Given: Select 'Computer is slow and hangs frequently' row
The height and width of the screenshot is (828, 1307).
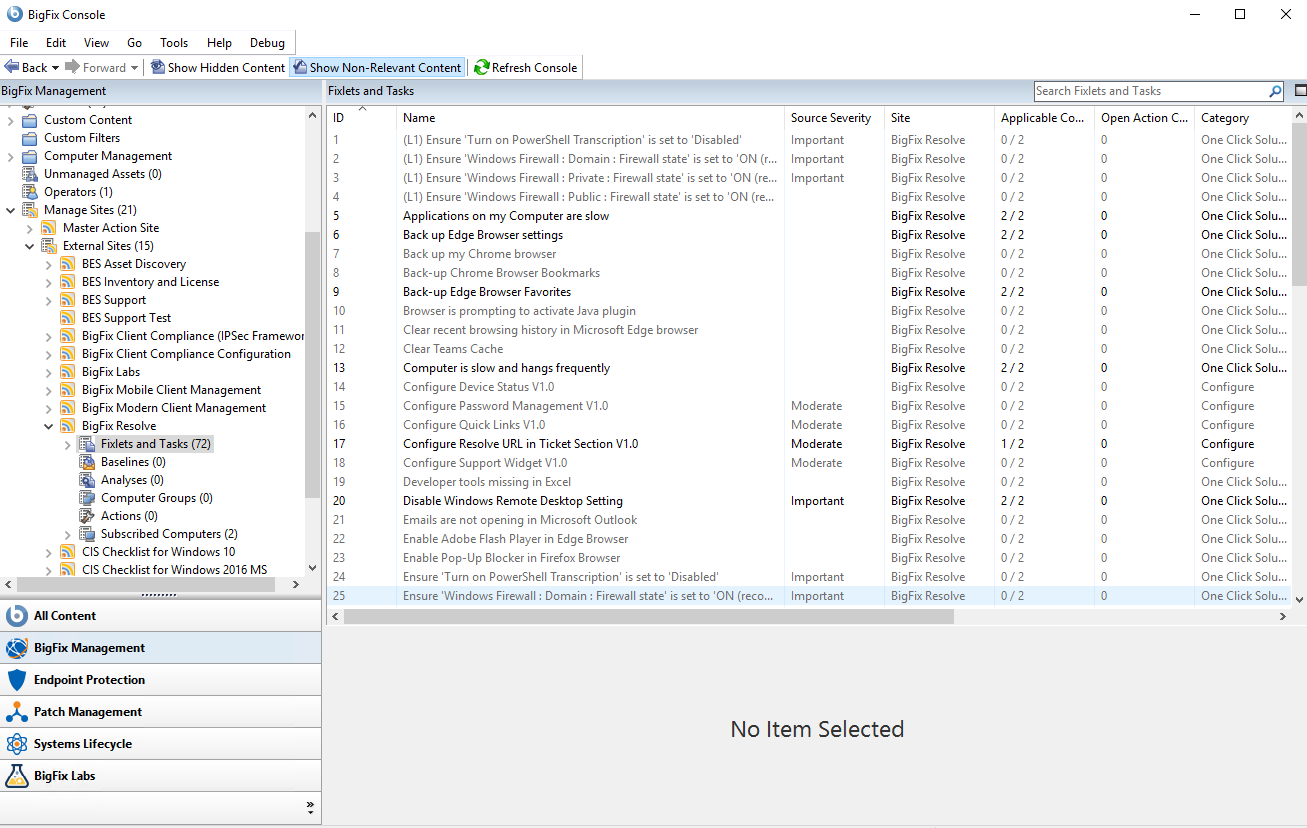Looking at the screenshot, I should [x=809, y=368].
